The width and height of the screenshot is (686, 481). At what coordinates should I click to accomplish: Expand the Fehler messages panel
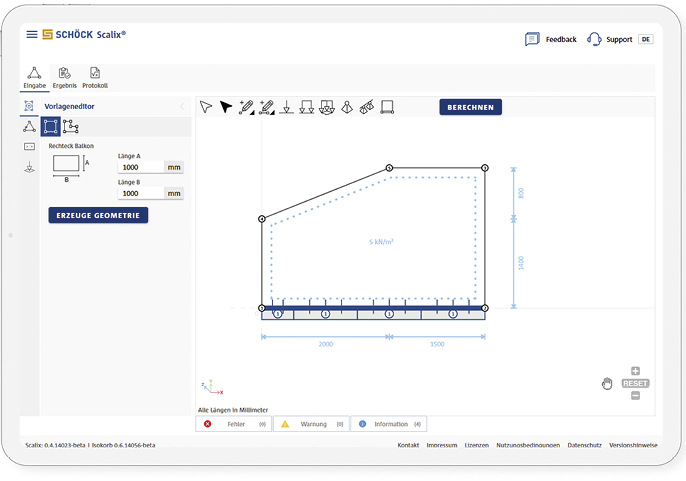233,424
